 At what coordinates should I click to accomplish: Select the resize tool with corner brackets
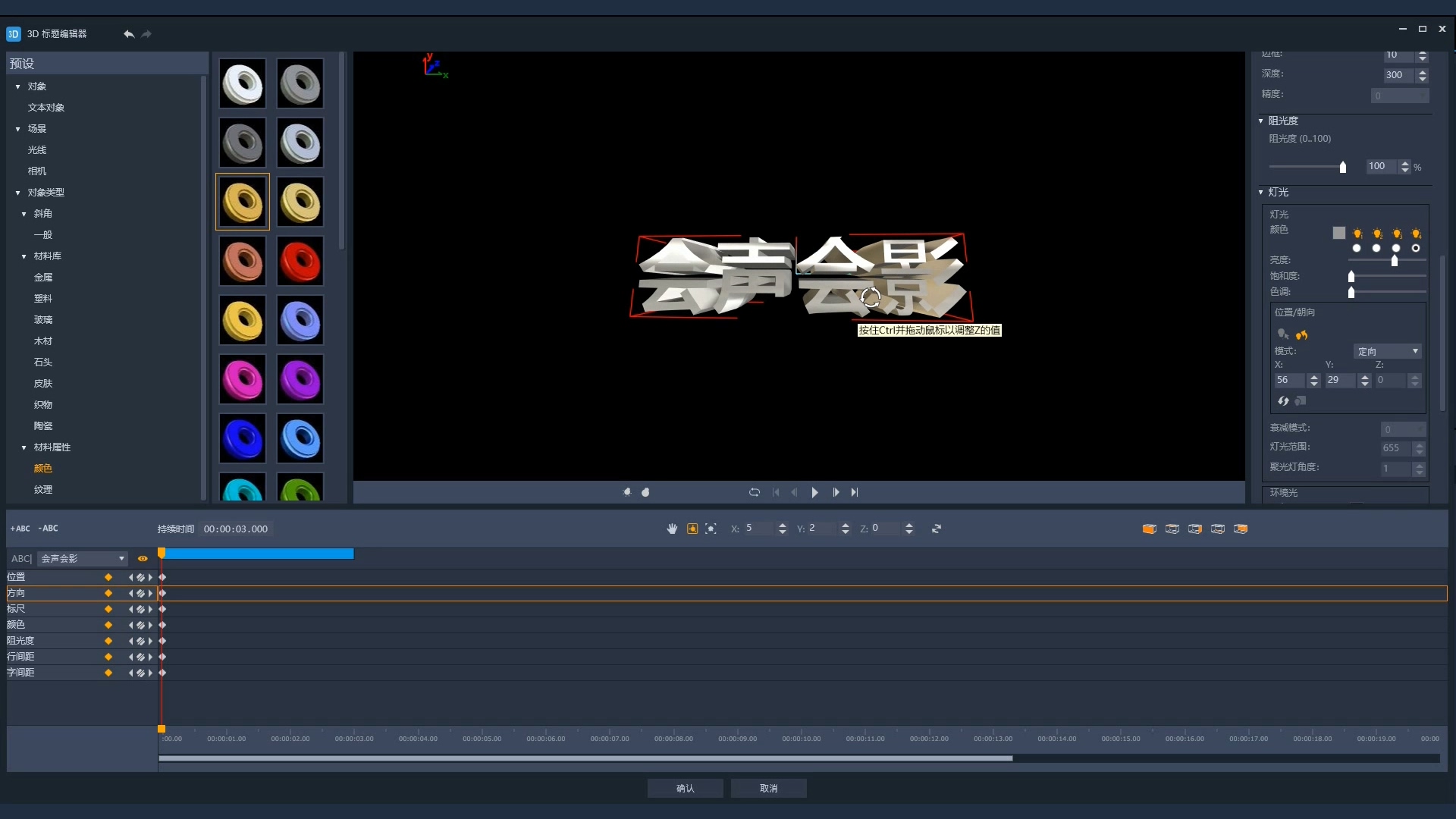711,529
